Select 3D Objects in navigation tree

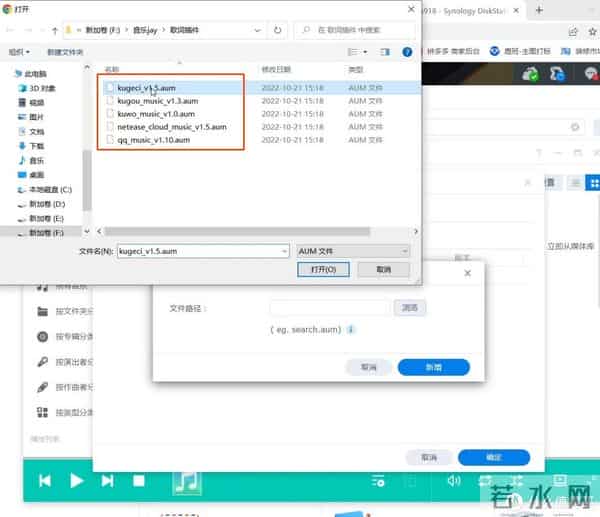pos(37,88)
